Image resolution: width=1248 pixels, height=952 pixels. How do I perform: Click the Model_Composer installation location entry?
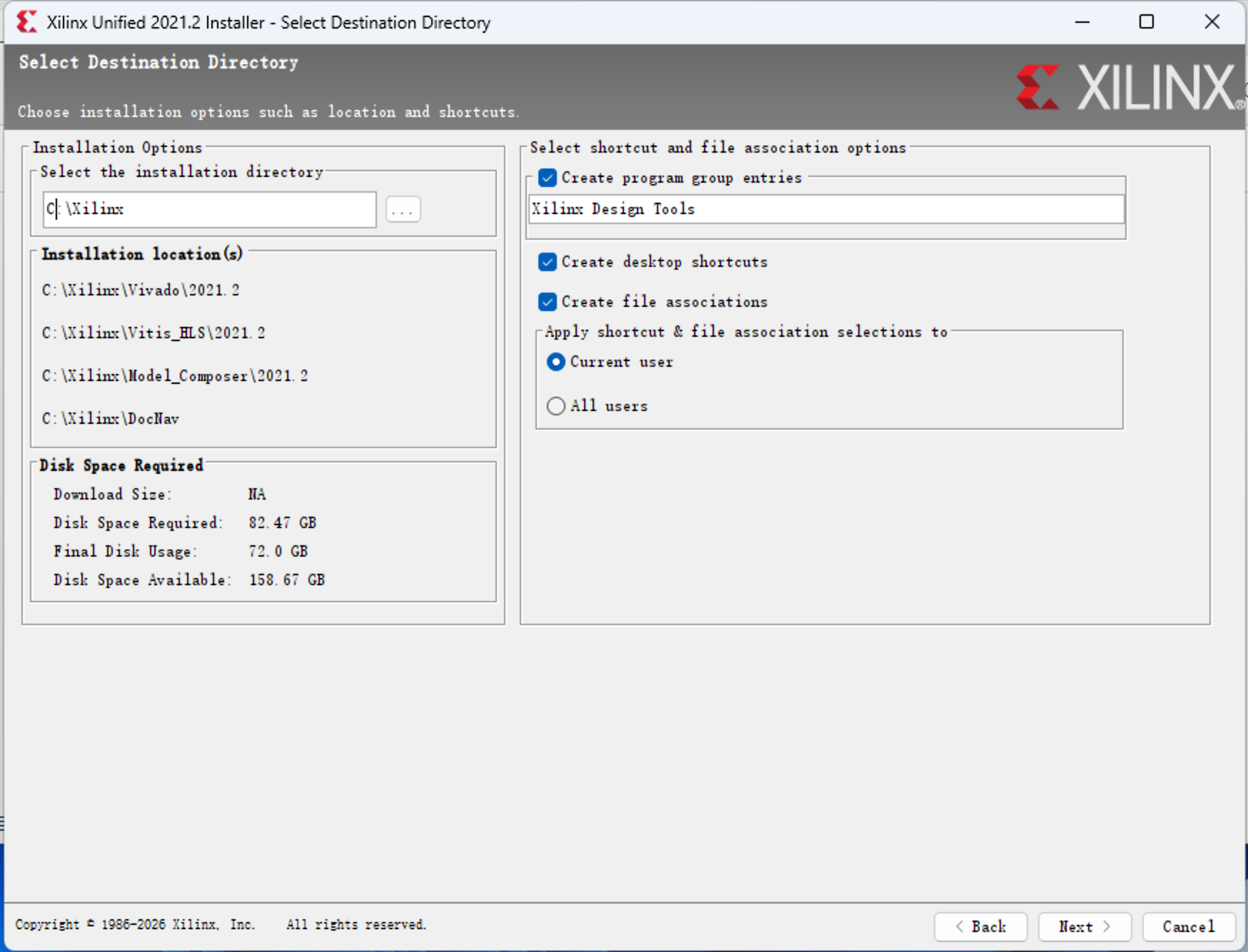click(x=175, y=376)
